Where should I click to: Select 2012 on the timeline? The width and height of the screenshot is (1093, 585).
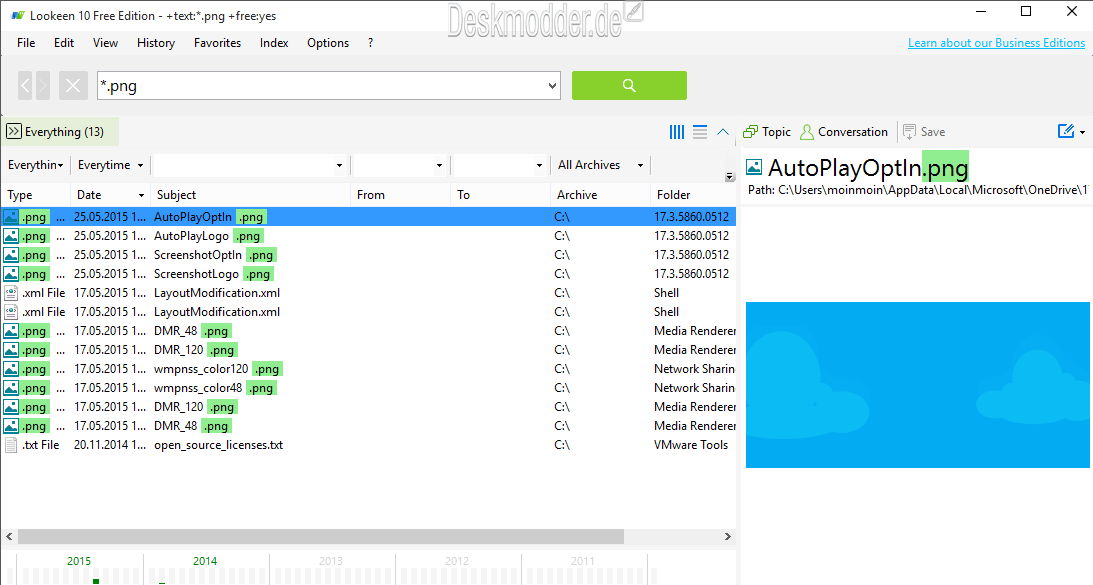tap(457, 561)
